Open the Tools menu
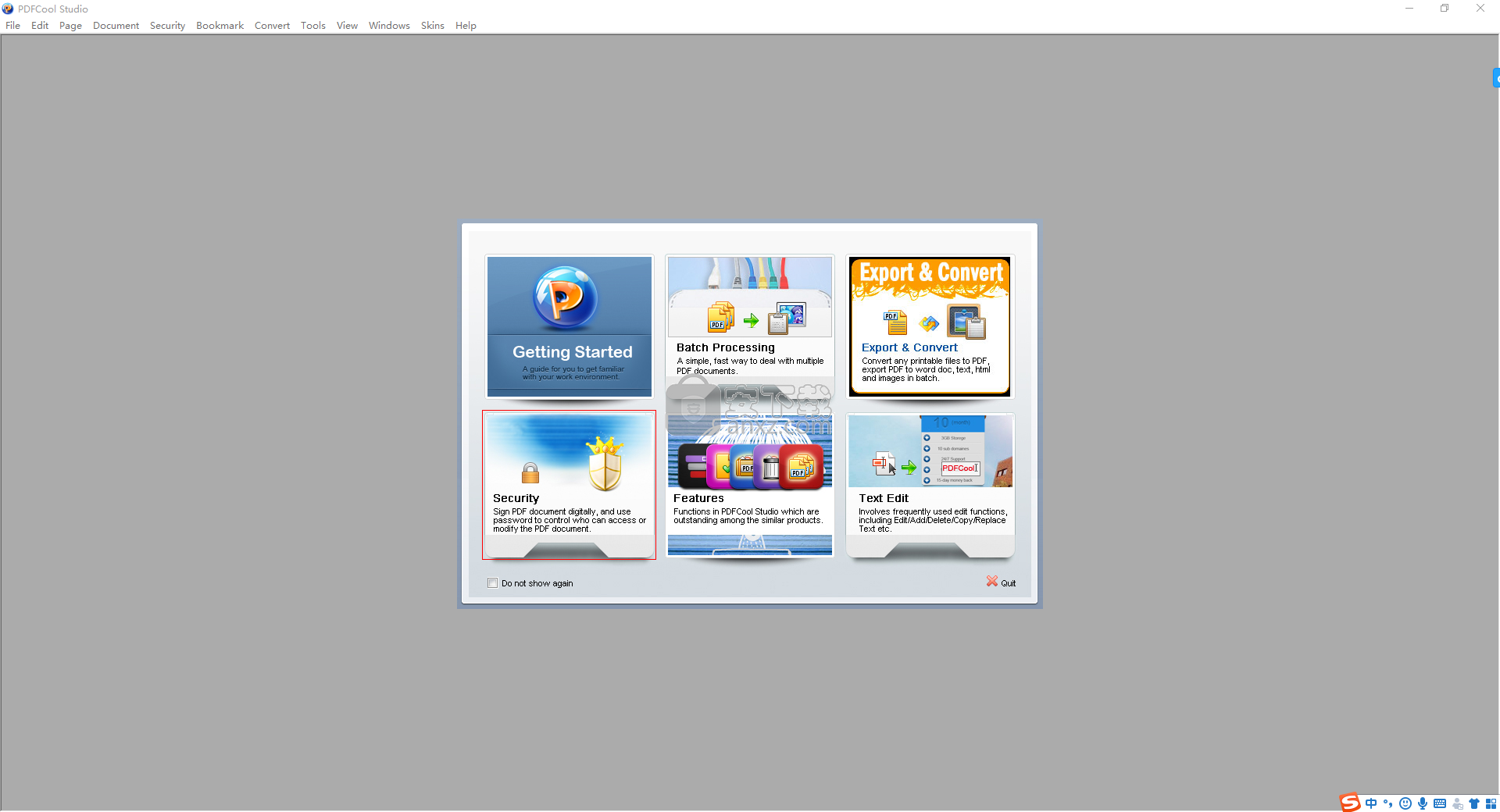The width and height of the screenshot is (1500, 812). tap(312, 26)
